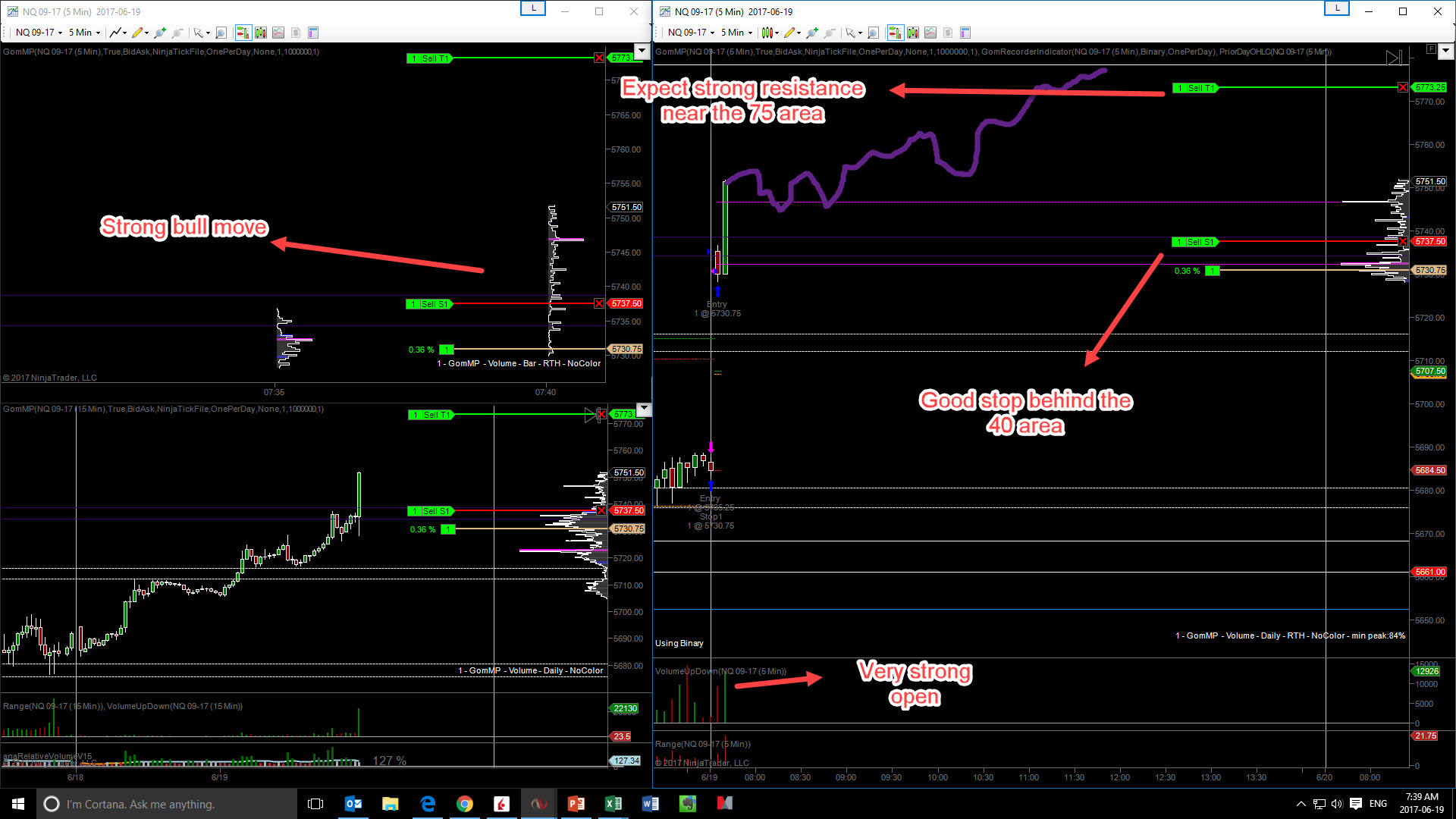Screen dimensions: 1456x819
Task: Show hidden system tray icons
Action: point(1301,804)
